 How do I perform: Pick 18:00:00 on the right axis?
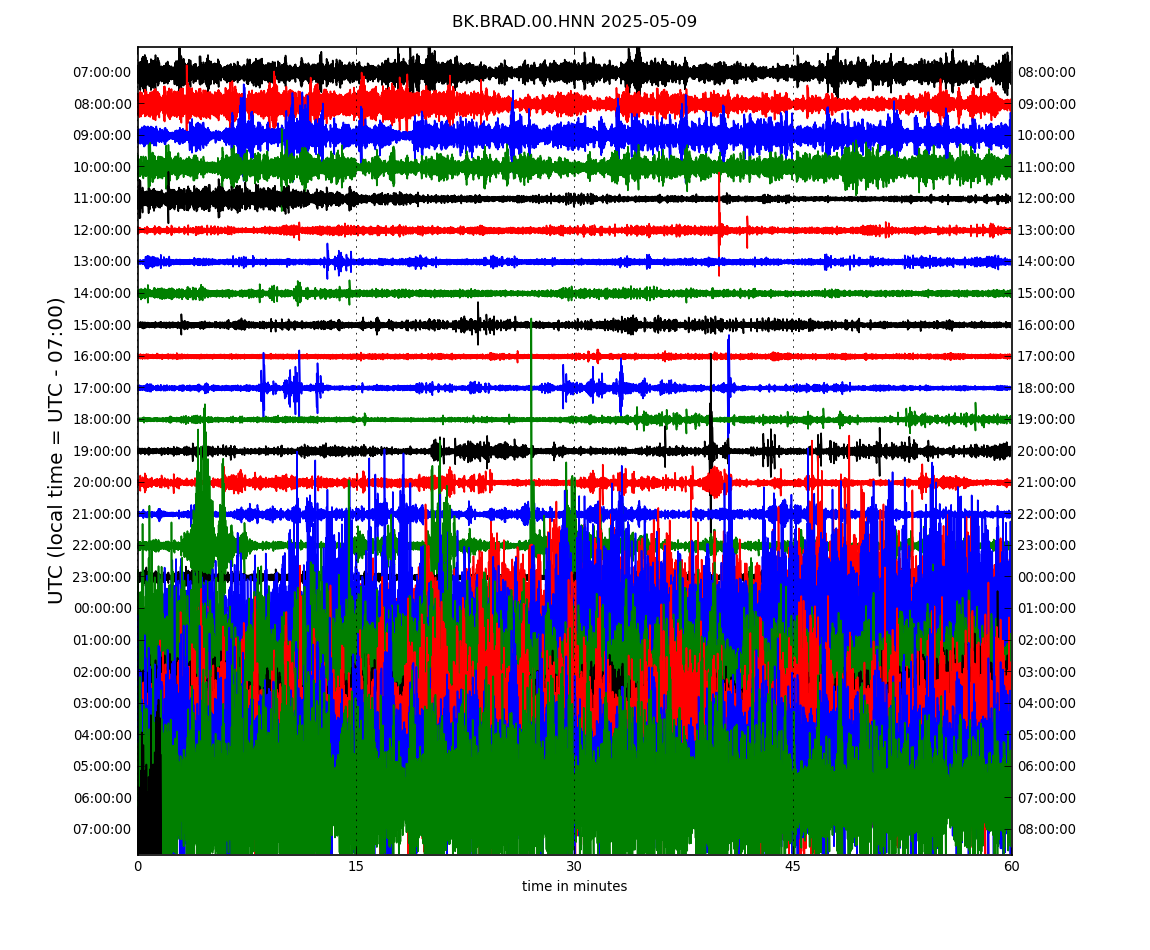click(1047, 388)
